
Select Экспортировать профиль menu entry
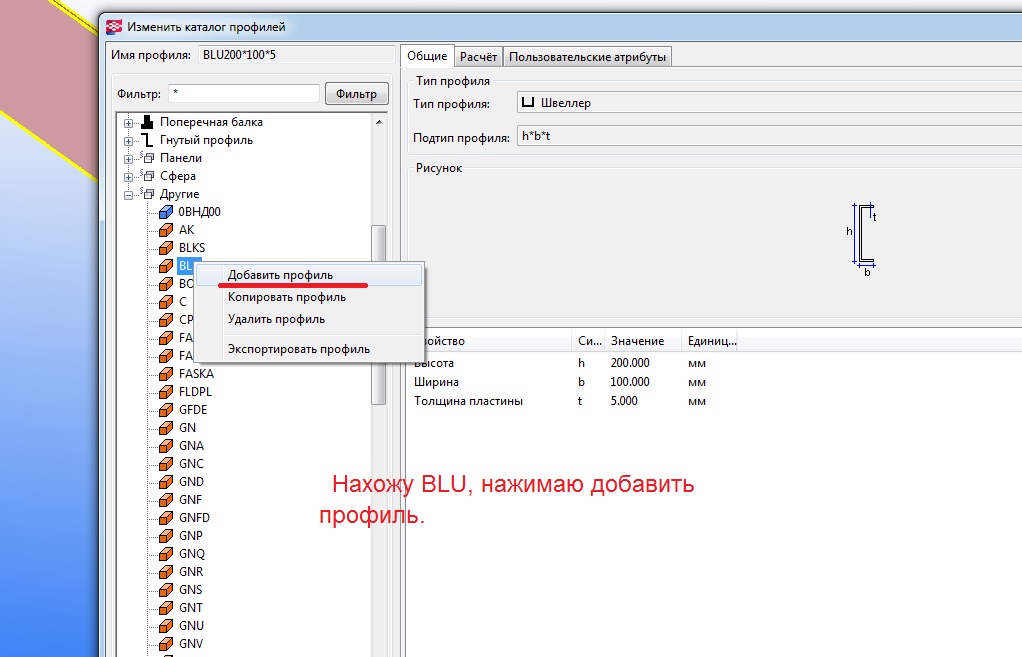pyautogui.click(x=298, y=349)
